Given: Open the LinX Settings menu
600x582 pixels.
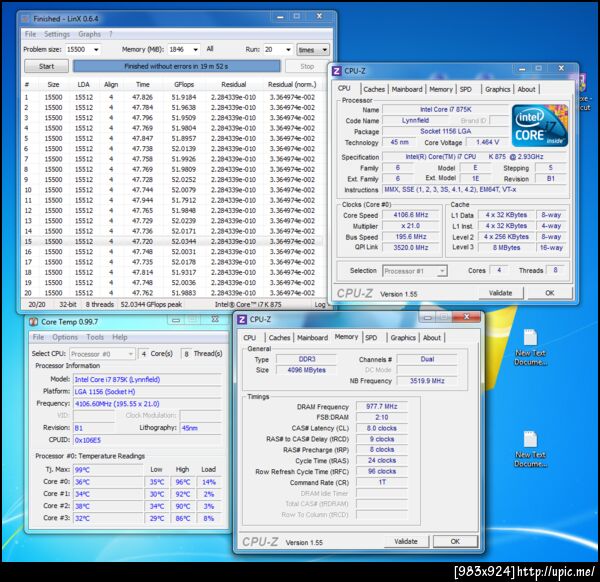Looking at the screenshot, I should [57, 34].
